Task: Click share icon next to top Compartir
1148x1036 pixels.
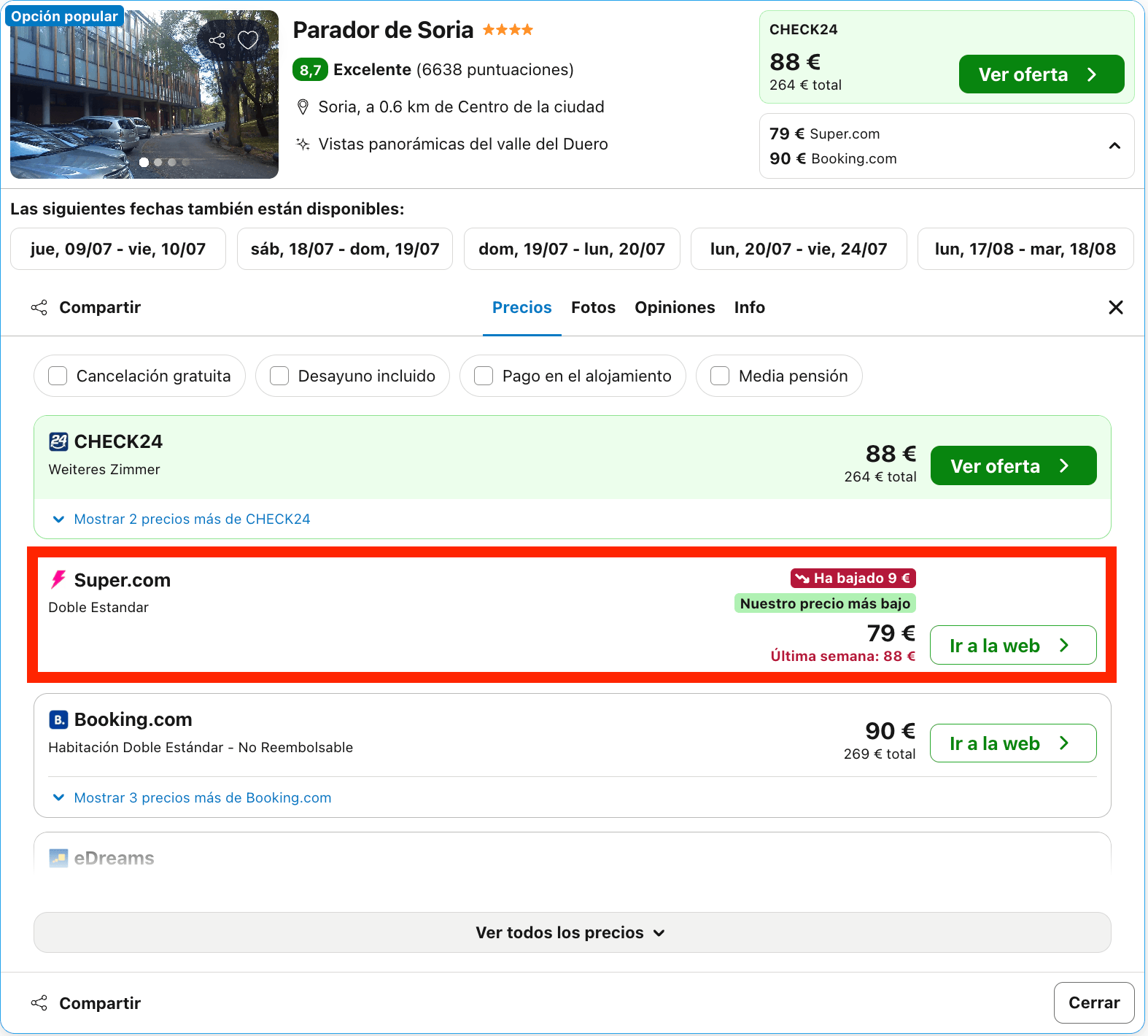Action: (39, 307)
